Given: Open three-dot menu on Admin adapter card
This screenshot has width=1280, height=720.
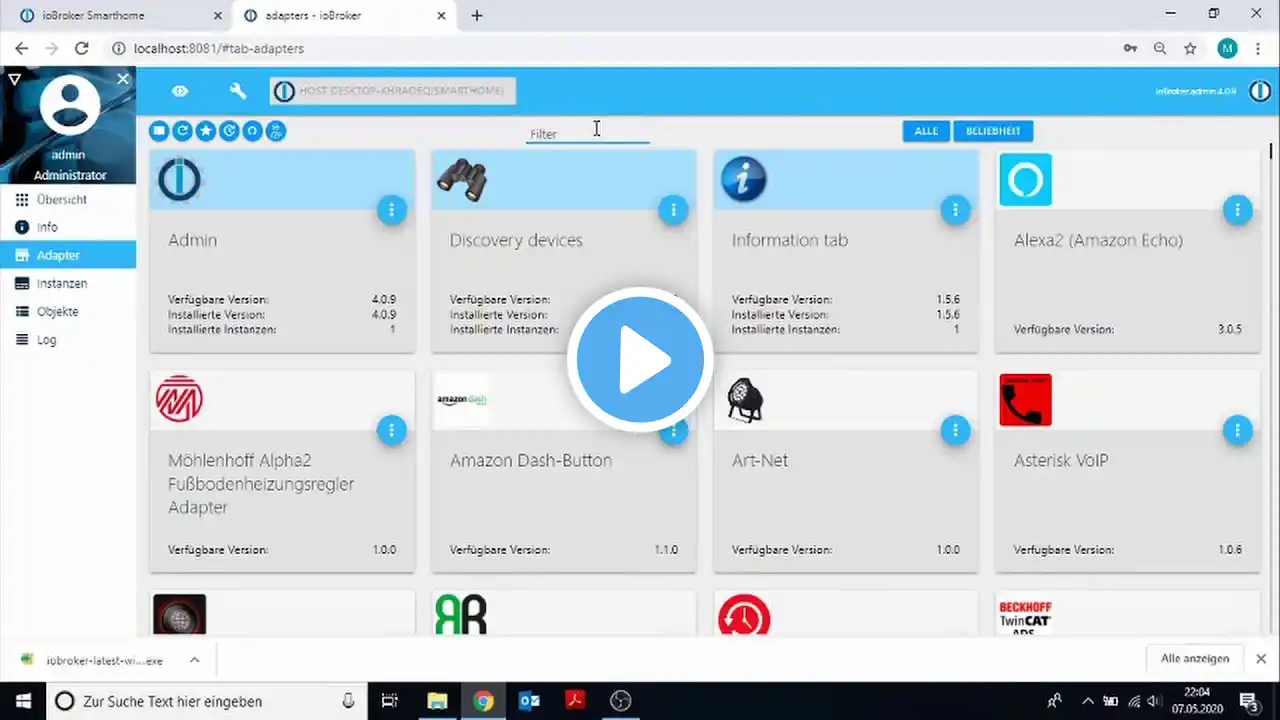Looking at the screenshot, I should tap(392, 210).
